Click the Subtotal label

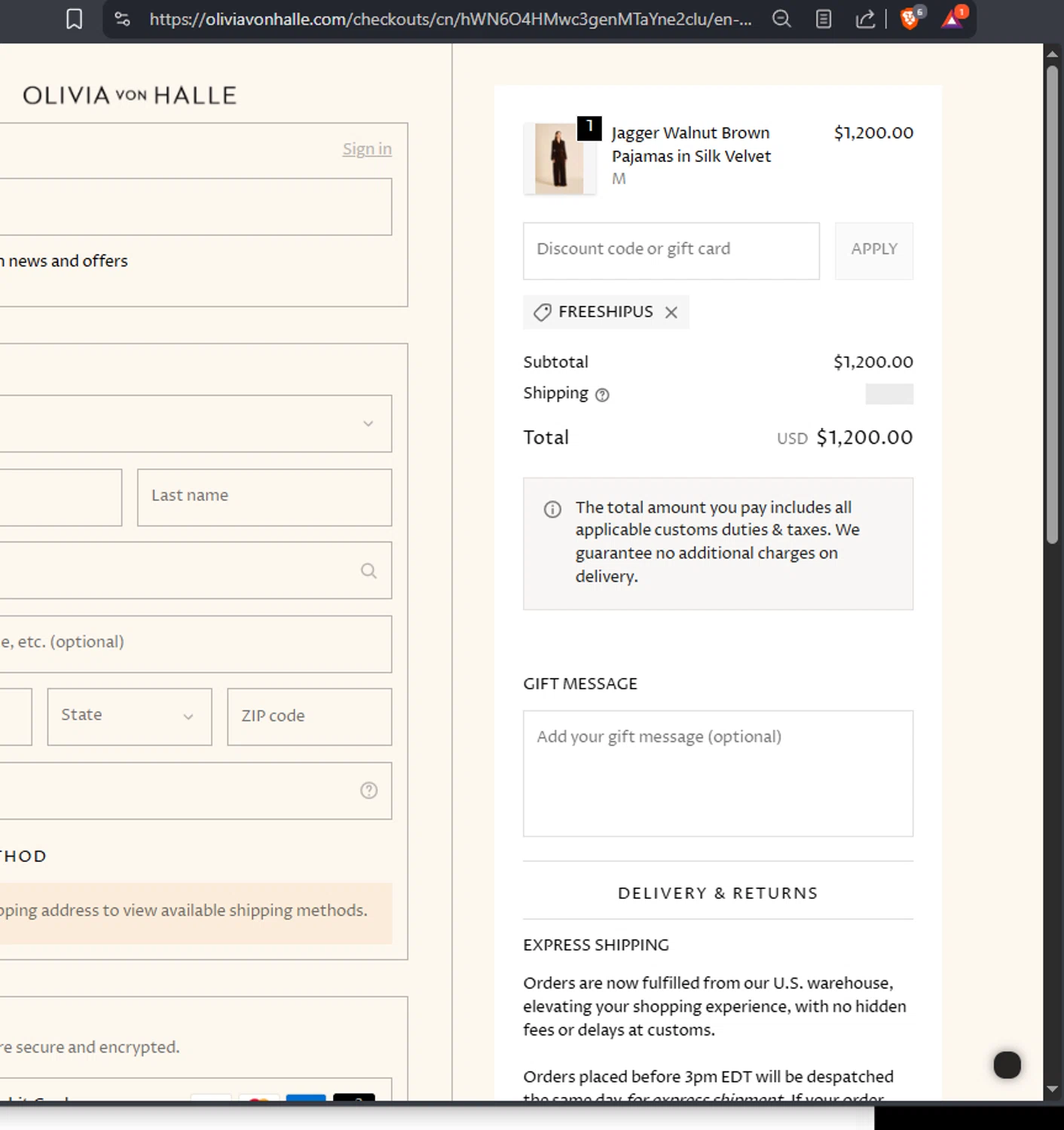pyautogui.click(x=555, y=362)
